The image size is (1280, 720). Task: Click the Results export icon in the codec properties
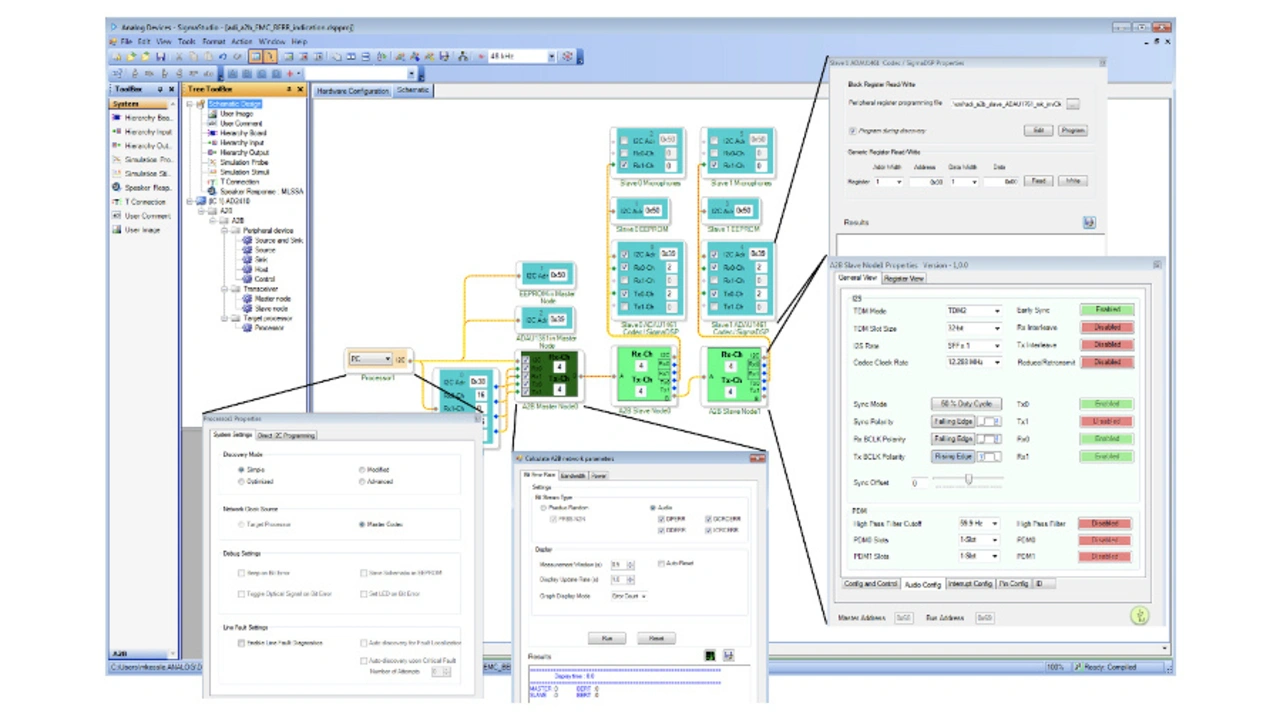tap(1089, 223)
